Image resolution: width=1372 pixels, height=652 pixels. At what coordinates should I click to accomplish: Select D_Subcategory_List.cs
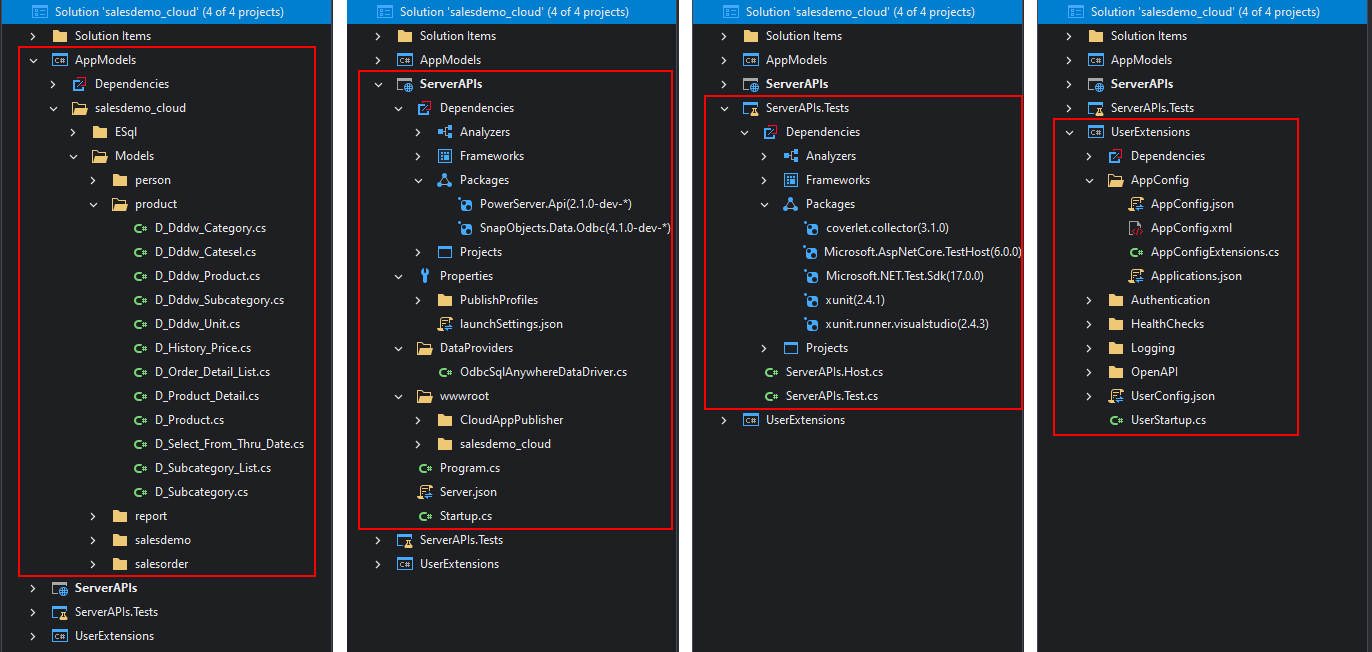point(213,468)
